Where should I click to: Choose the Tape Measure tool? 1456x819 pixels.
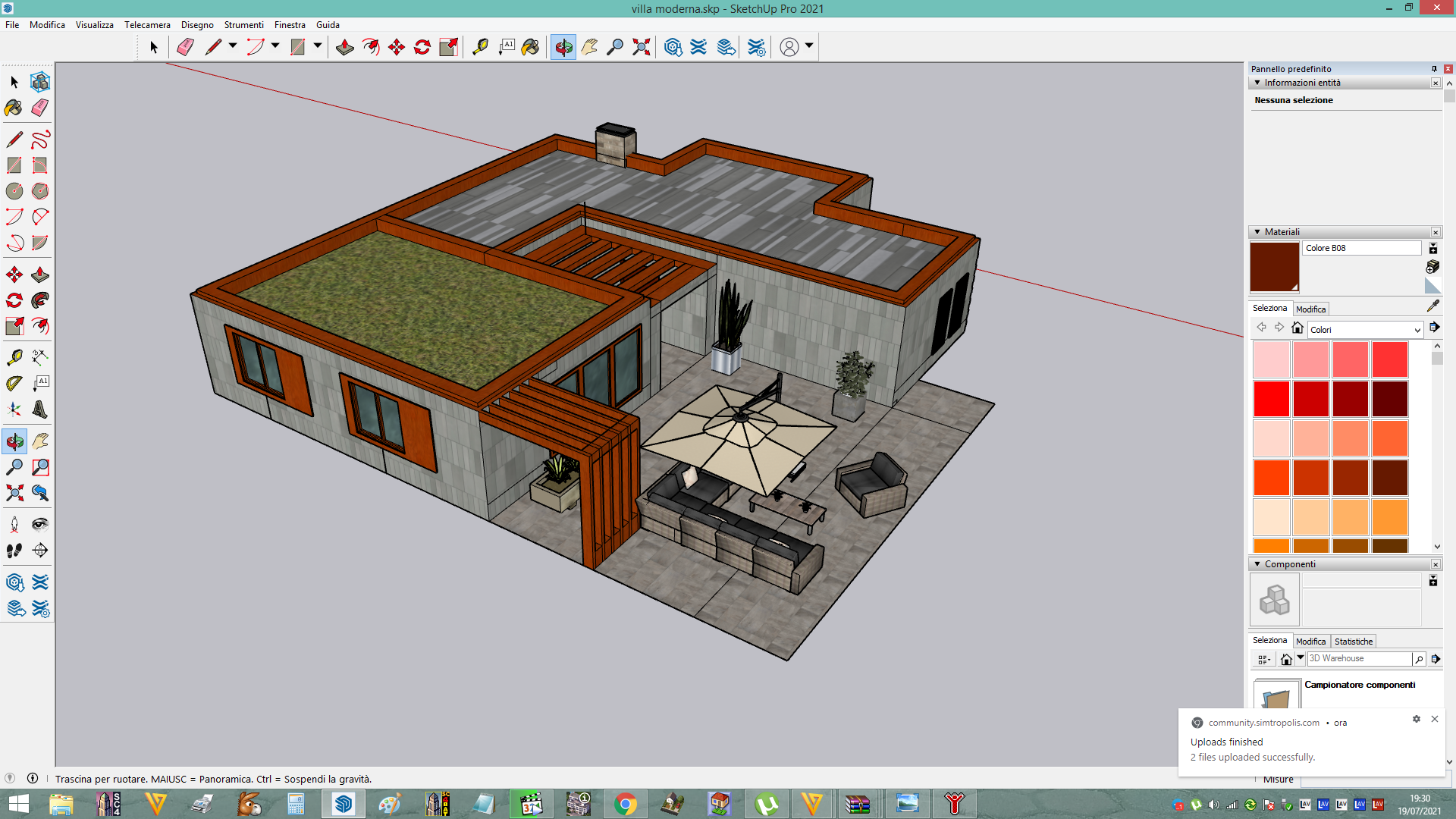point(14,356)
